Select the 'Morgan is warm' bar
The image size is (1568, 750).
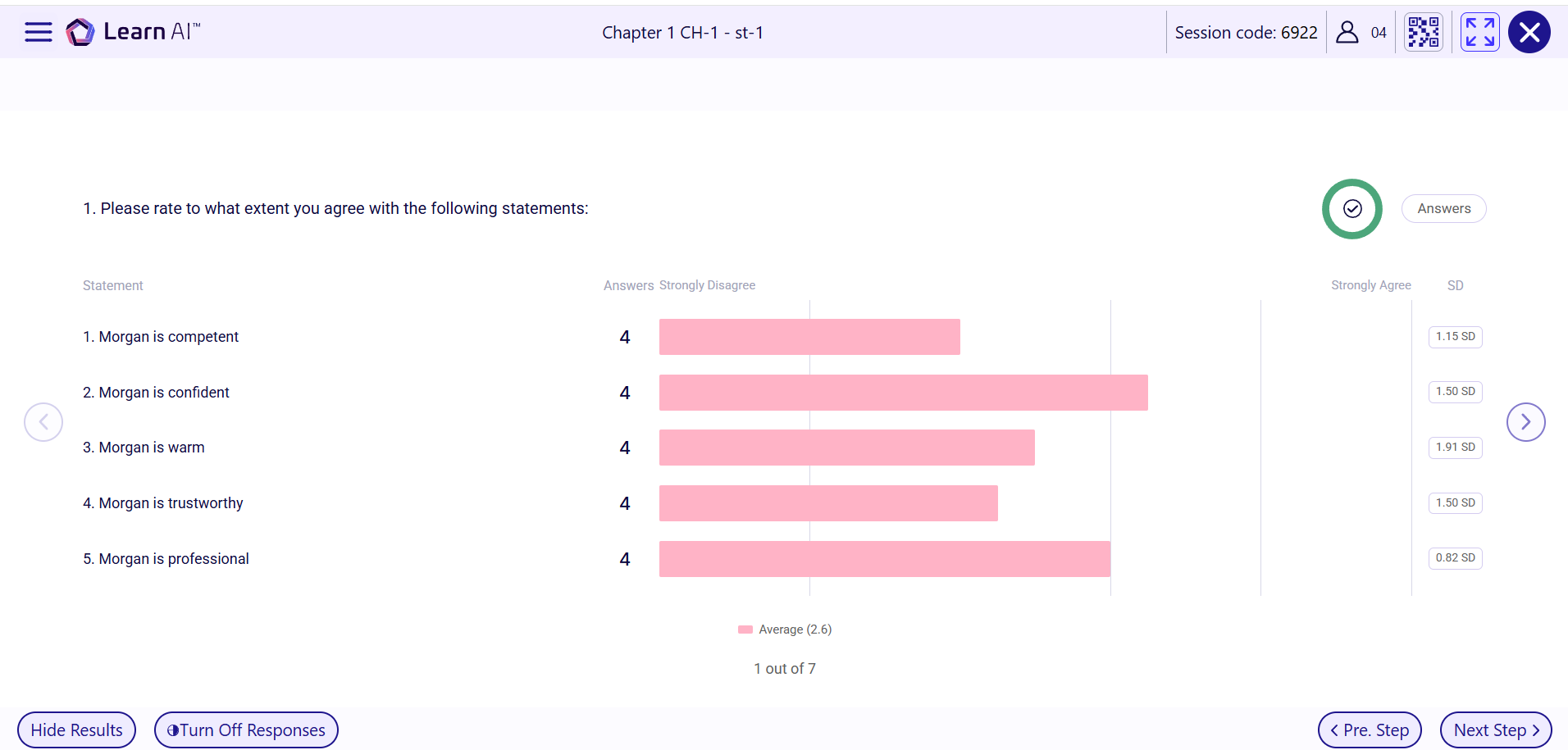point(847,448)
